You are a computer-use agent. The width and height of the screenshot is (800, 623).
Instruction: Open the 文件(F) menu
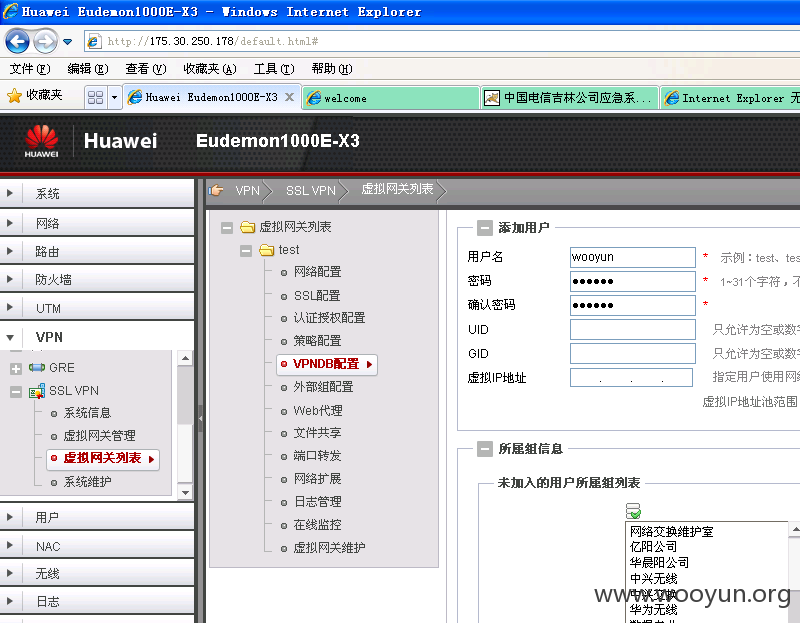[30, 68]
